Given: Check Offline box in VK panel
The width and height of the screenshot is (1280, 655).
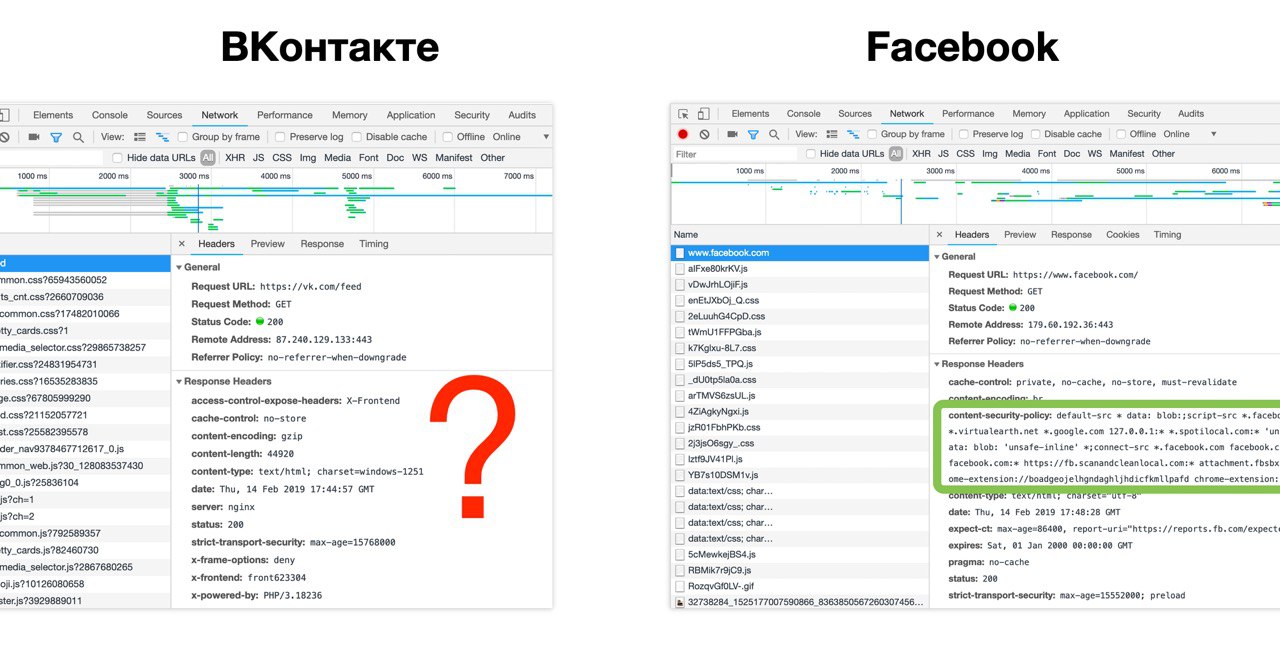Looking at the screenshot, I should pyautogui.click(x=448, y=137).
